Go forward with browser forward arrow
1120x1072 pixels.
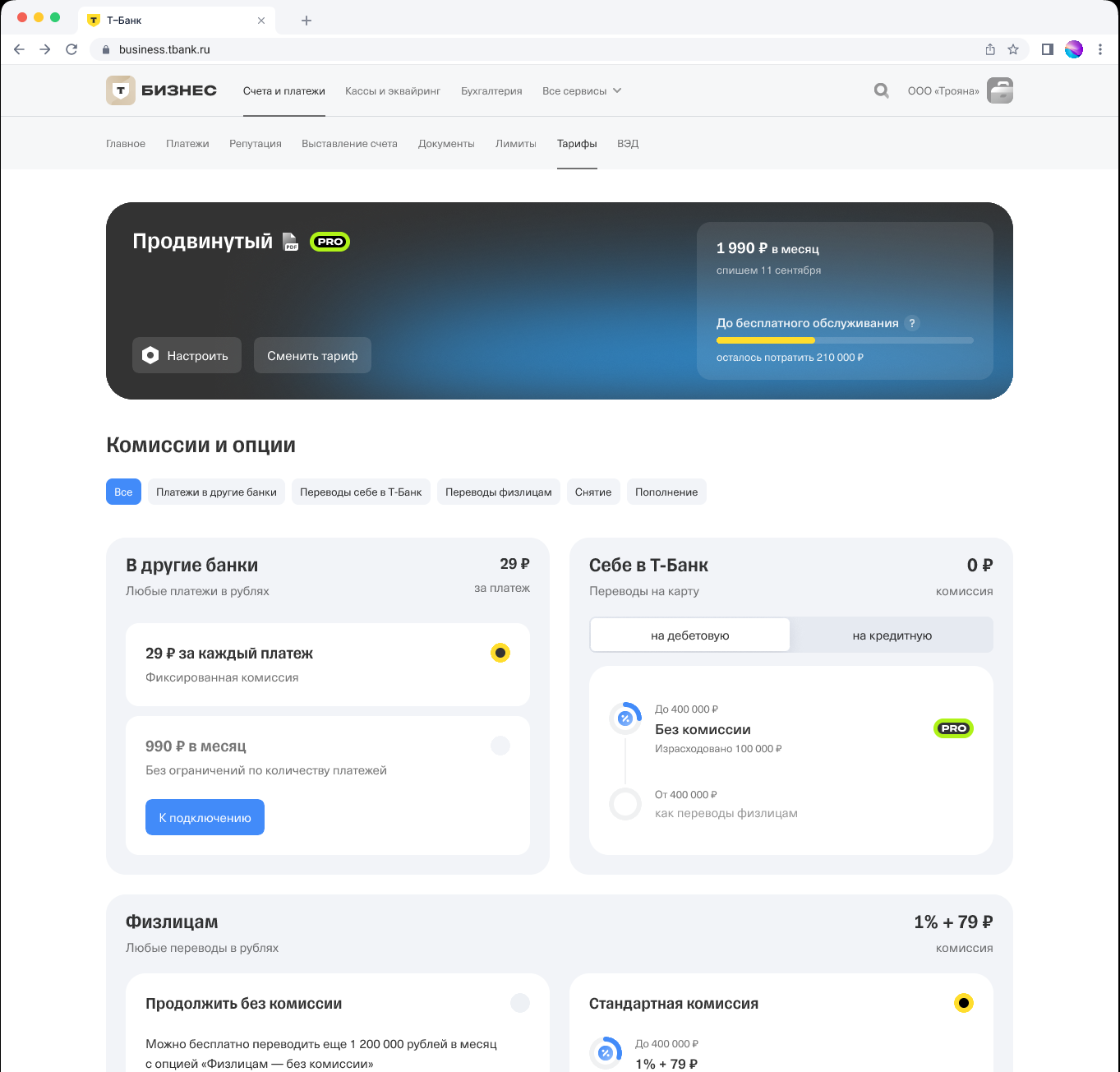(45, 49)
